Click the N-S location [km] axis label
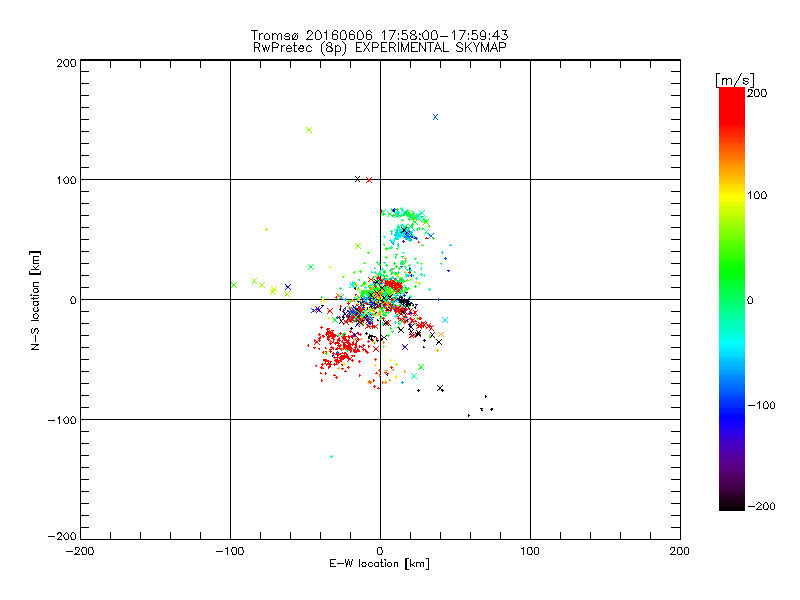Image resolution: width=800 pixels, height=600 pixels. [34, 300]
